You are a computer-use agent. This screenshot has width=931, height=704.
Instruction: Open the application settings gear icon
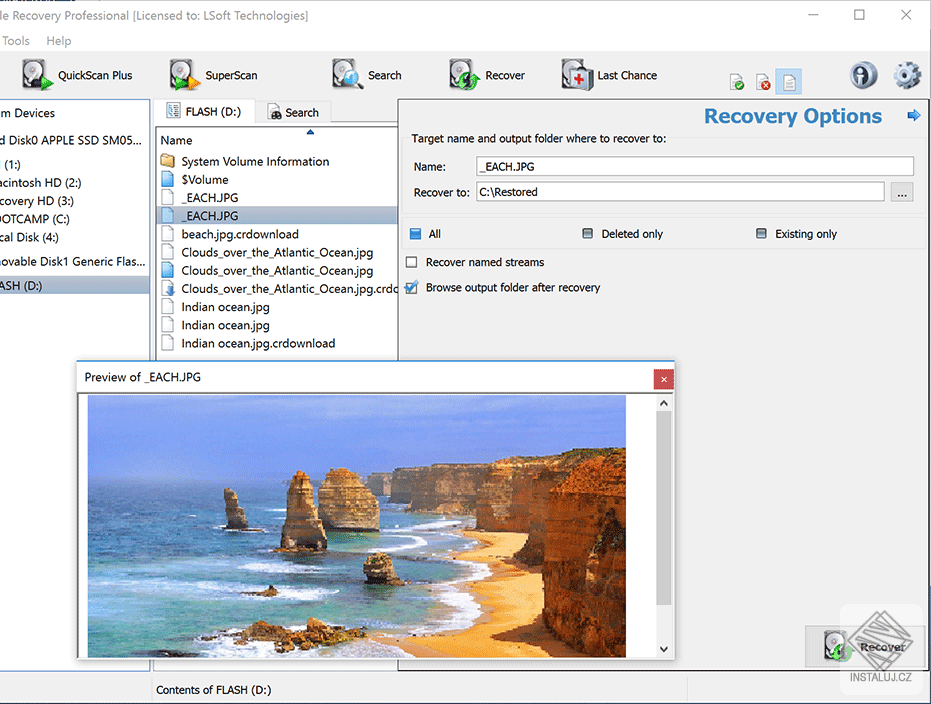(x=906, y=75)
